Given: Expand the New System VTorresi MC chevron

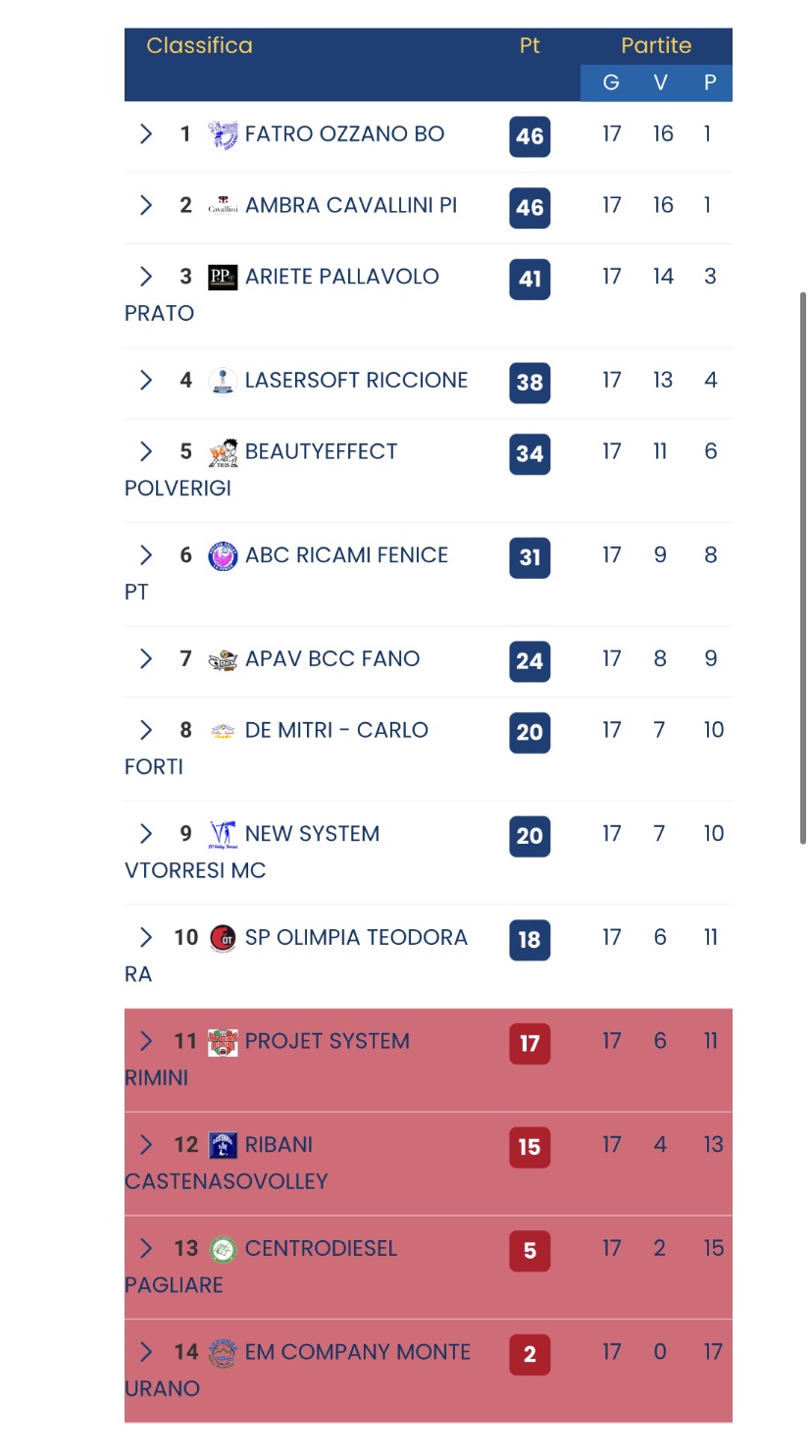Looking at the screenshot, I should [x=146, y=834].
